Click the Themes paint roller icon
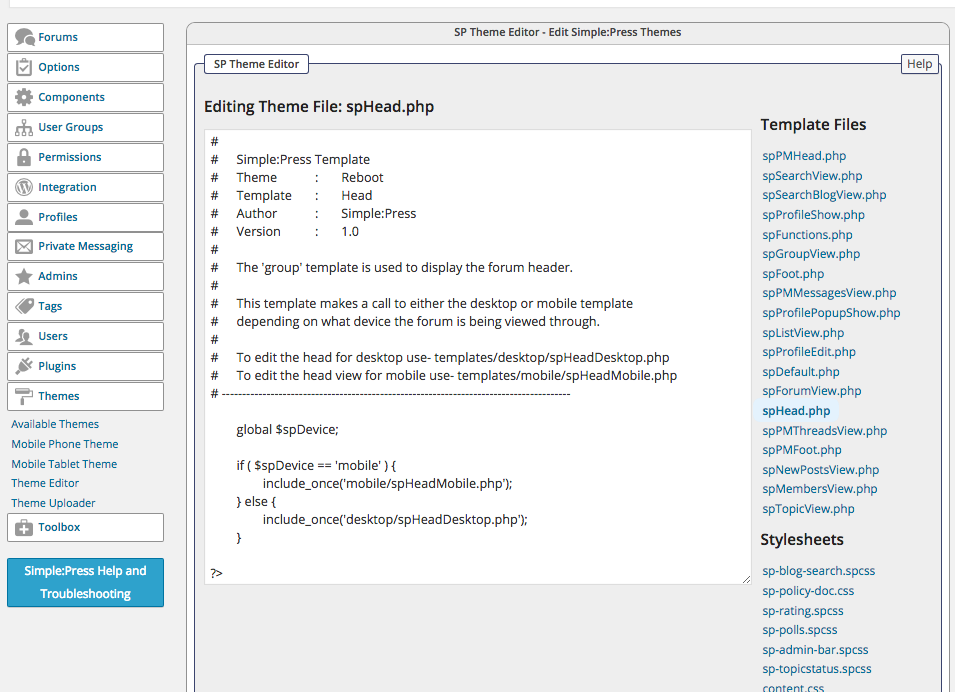This screenshot has width=955, height=692. click(24, 396)
